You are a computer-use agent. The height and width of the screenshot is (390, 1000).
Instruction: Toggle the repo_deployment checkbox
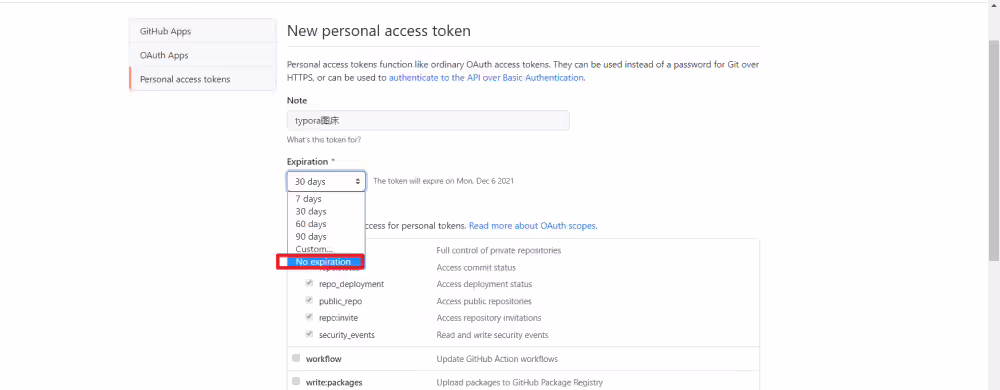[x=309, y=284]
